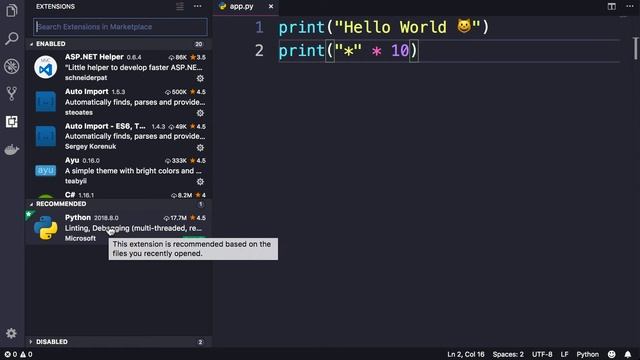This screenshot has height=360, width=640.
Task: Open the Source Control view
Action: [x=12, y=93]
